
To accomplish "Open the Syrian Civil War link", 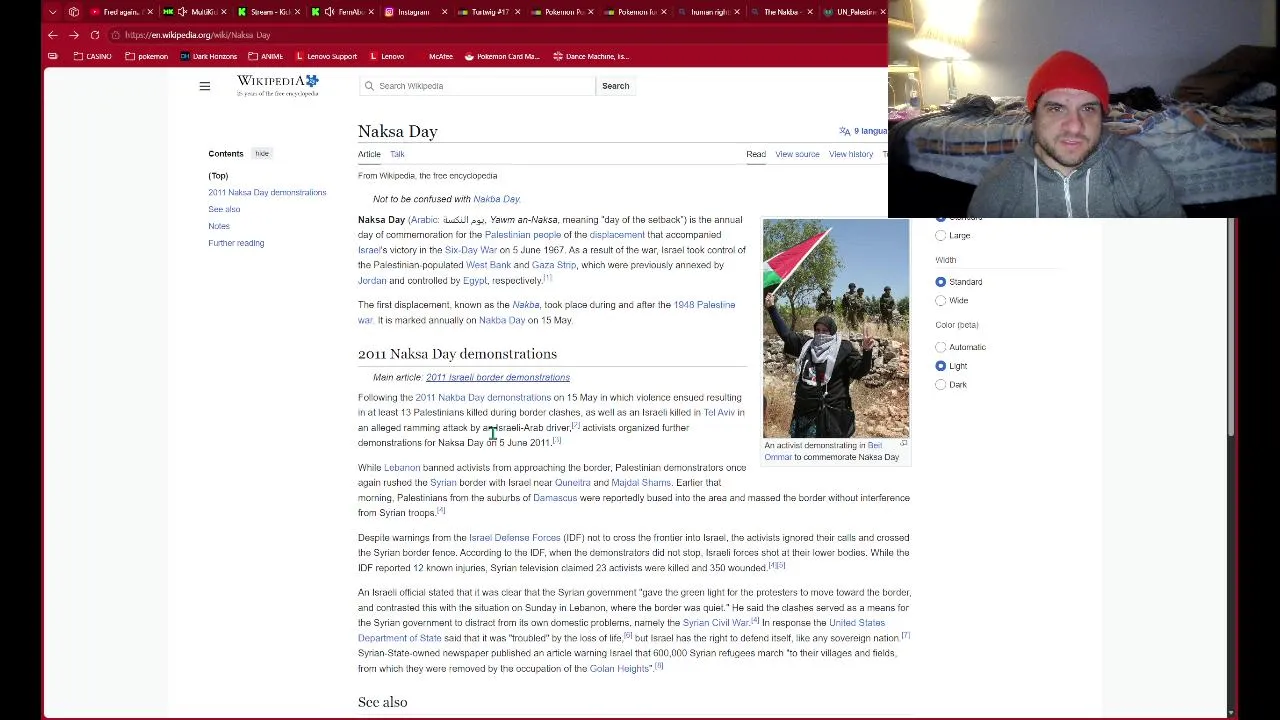I will pyautogui.click(x=715, y=623).
